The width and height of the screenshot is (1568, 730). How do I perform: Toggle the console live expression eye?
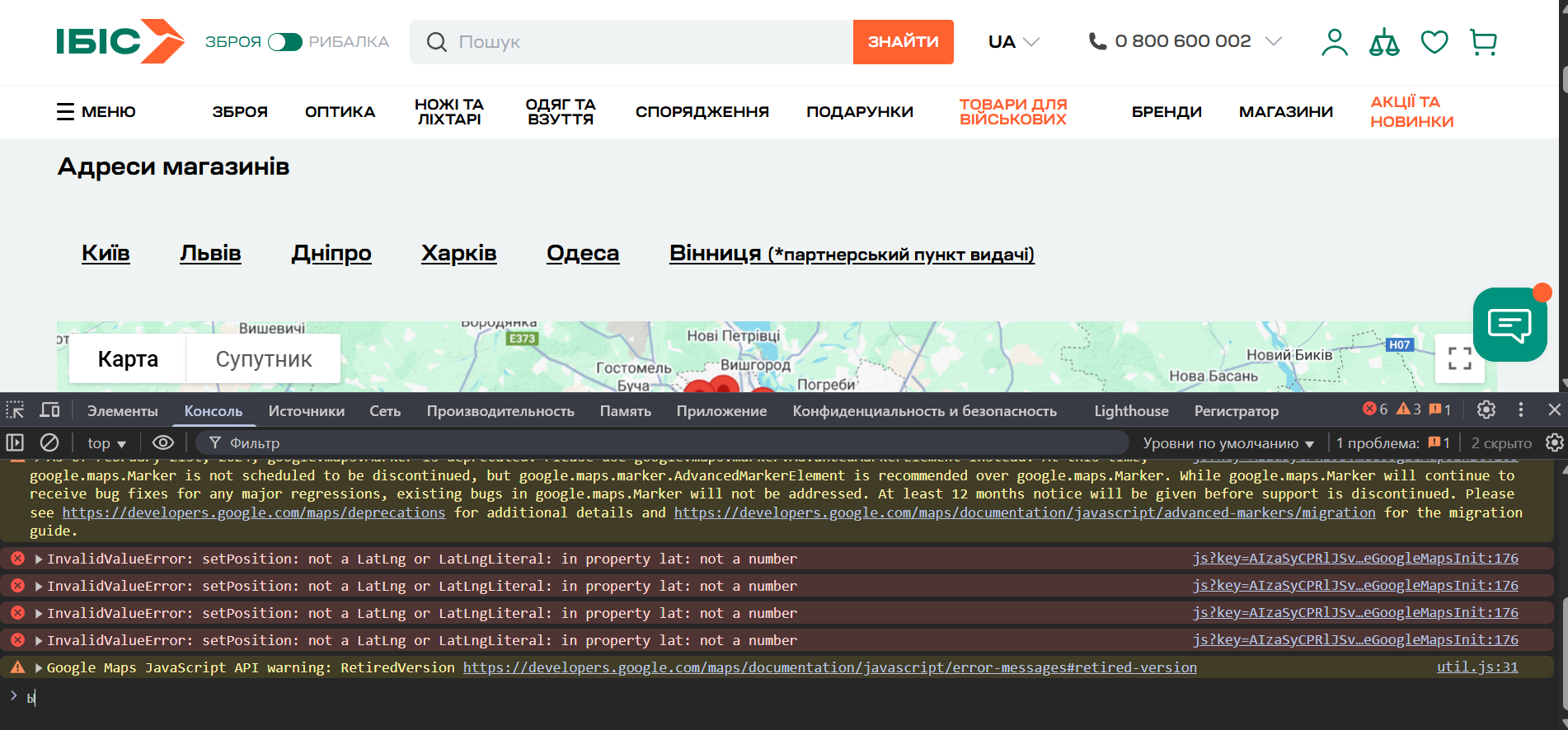click(163, 443)
